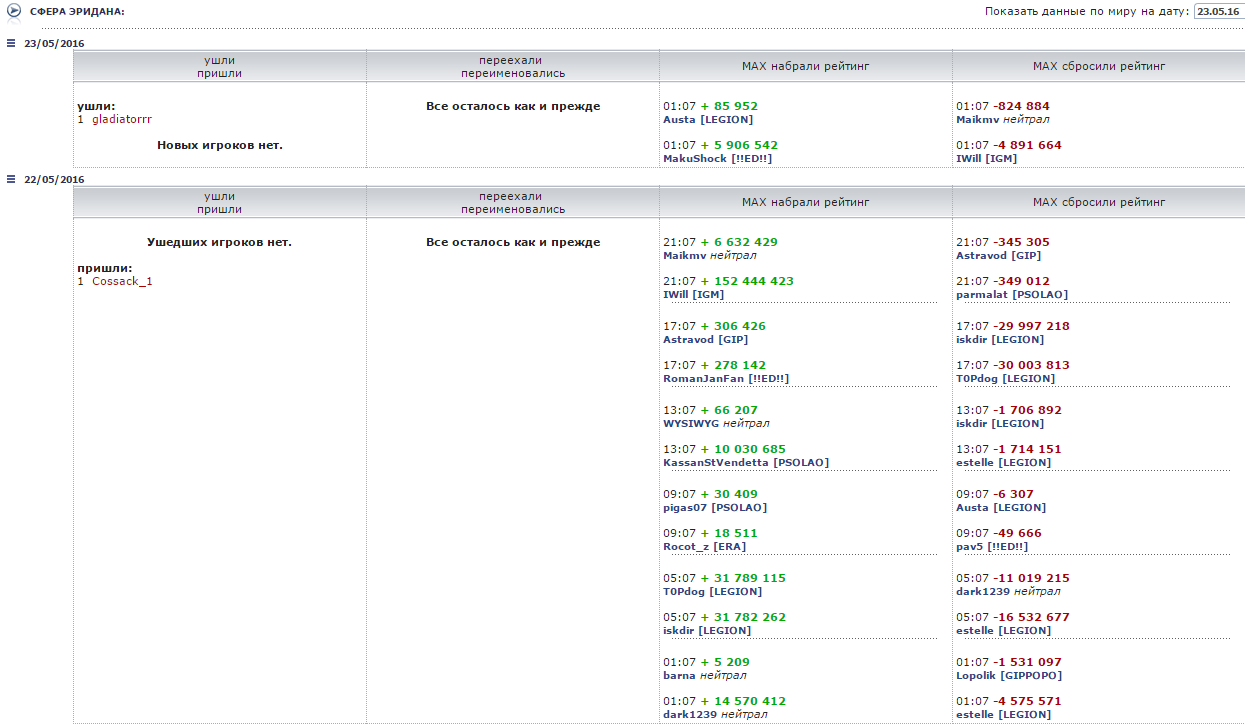
Task: Open RomanJanFan [!!ED!!] player entry
Action: coord(725,379)
